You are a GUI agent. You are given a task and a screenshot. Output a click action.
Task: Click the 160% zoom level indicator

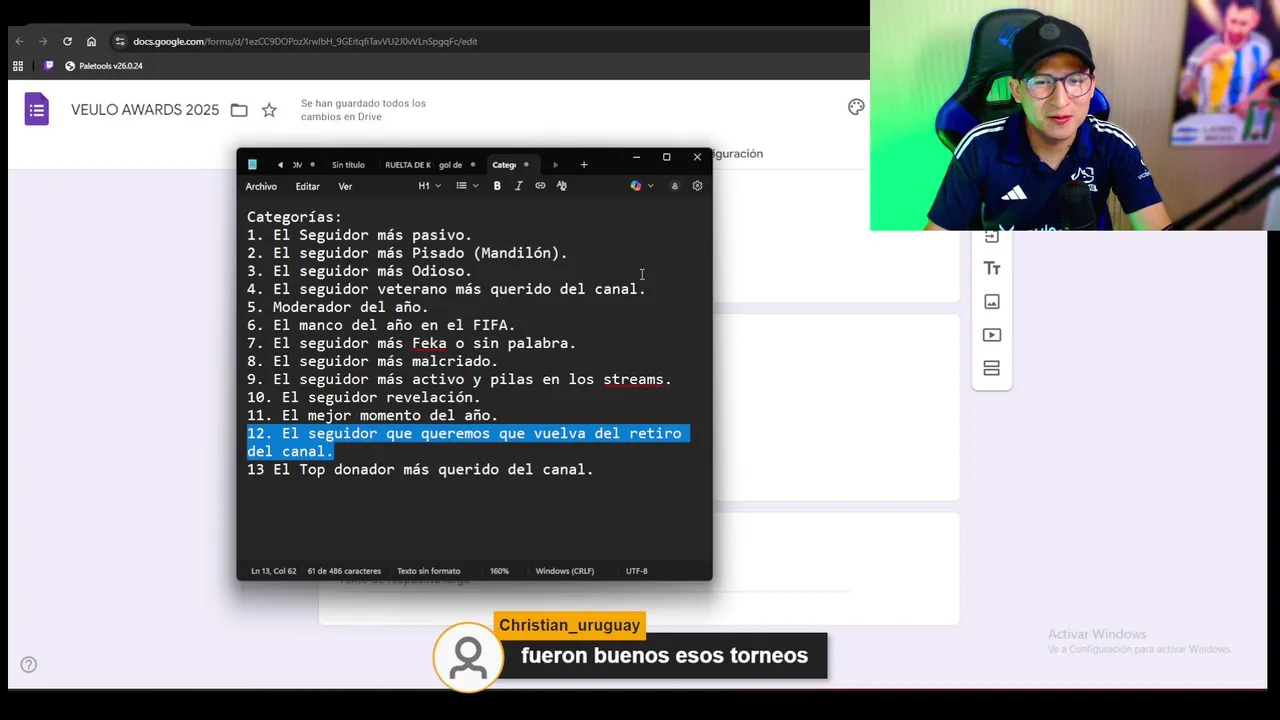point(499,571)
